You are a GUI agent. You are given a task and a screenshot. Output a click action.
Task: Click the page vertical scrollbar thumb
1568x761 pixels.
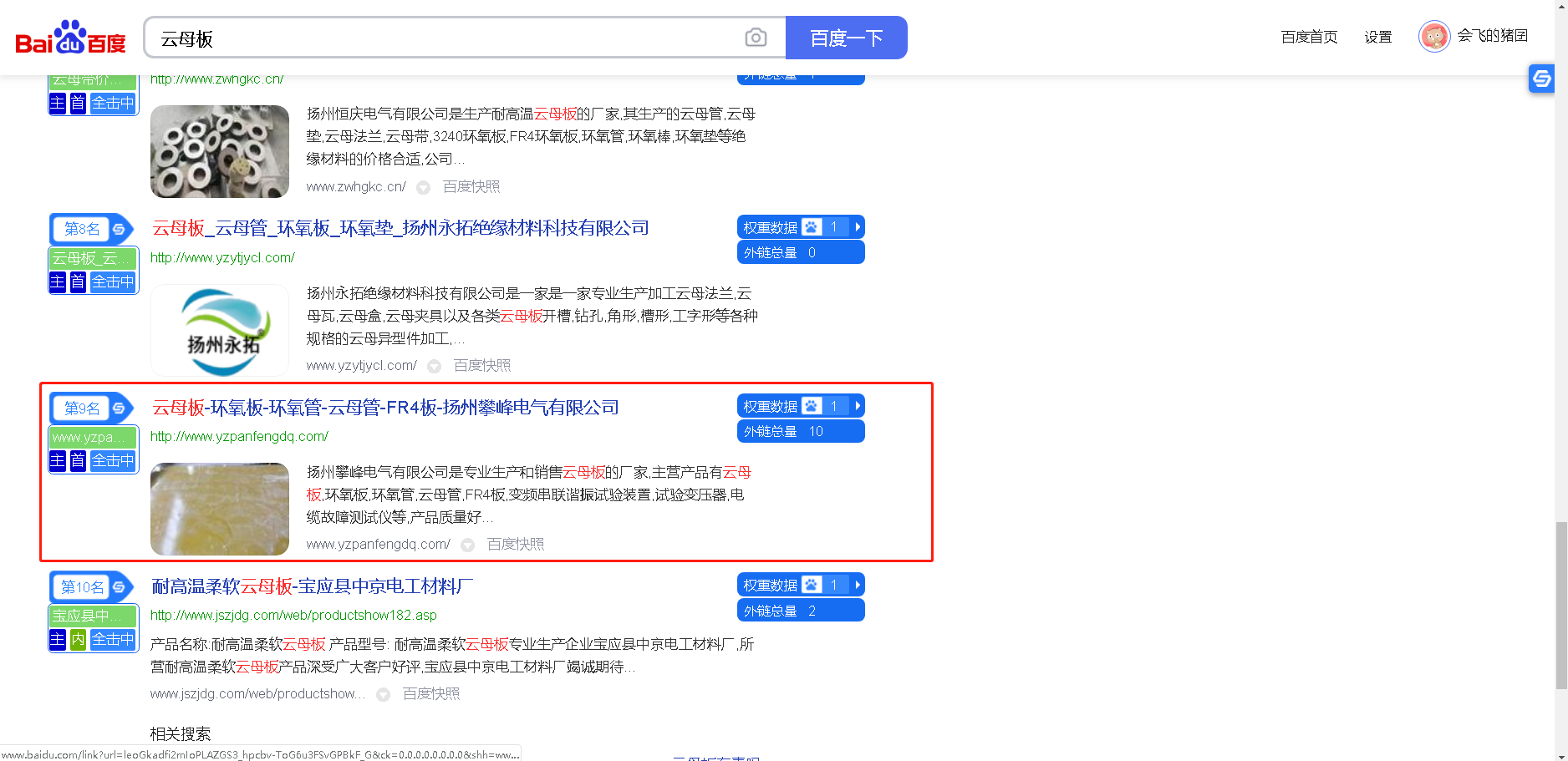pyautogui.click(x=1560, y=606)
